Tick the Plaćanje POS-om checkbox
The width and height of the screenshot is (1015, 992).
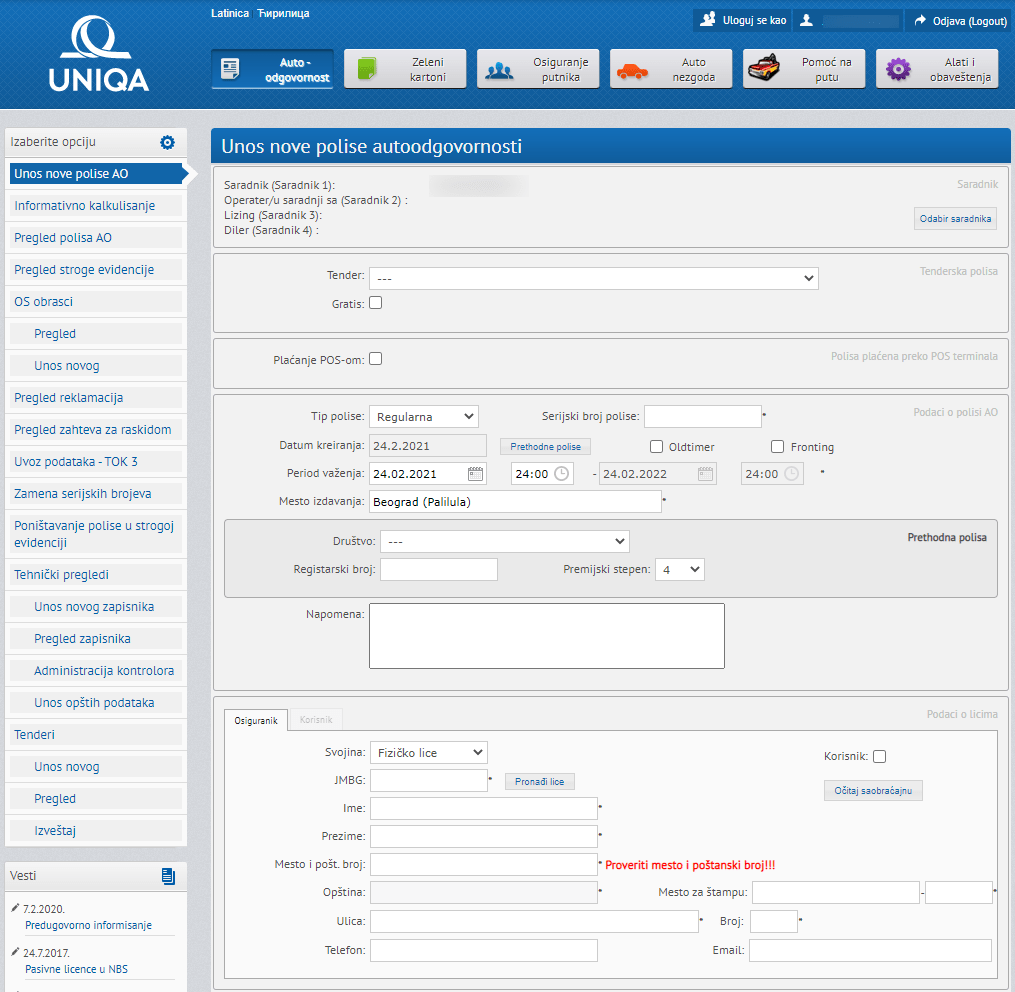pyautogui.click(x=376, y=359)
